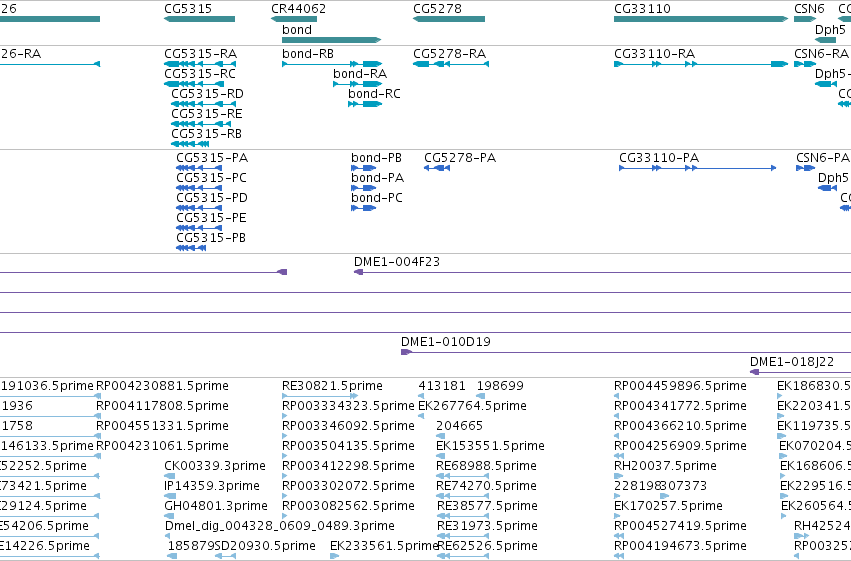
Task: Open the RE31973.5prime EST
Action: click(487, 526)
